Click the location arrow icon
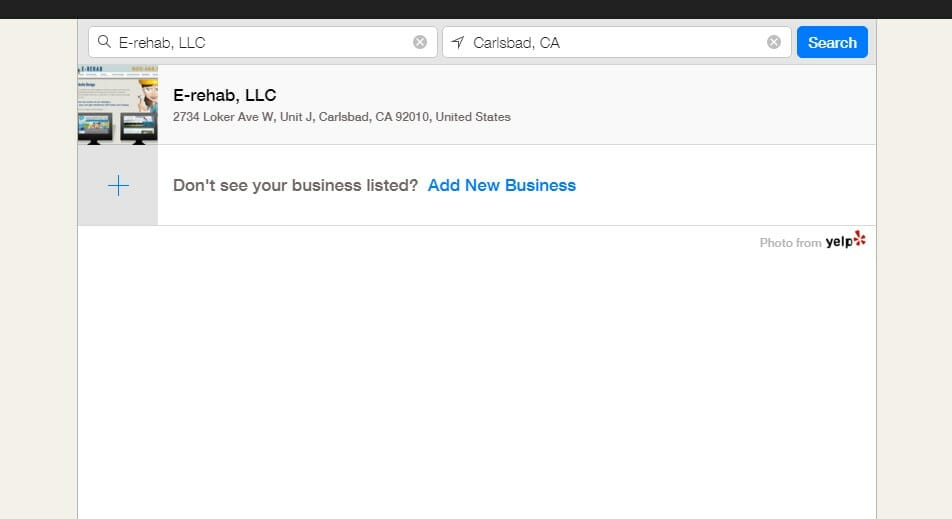Viewport: 952px width, 519px height. 458,42
